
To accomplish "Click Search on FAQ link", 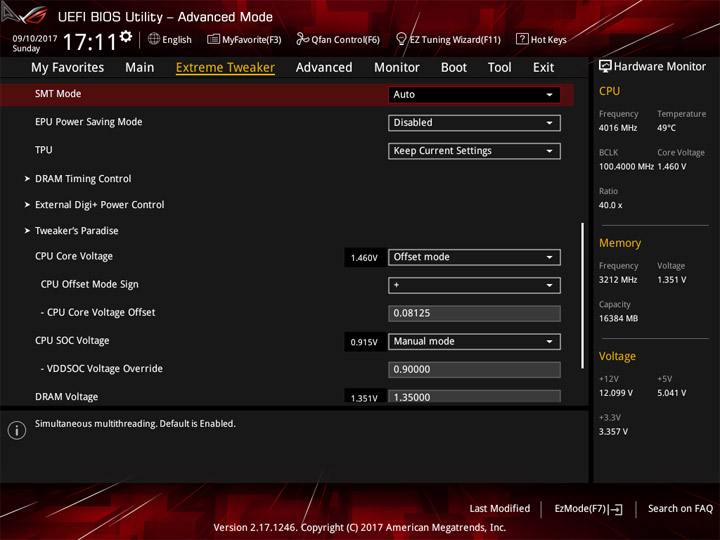I will tap(681, 509).
